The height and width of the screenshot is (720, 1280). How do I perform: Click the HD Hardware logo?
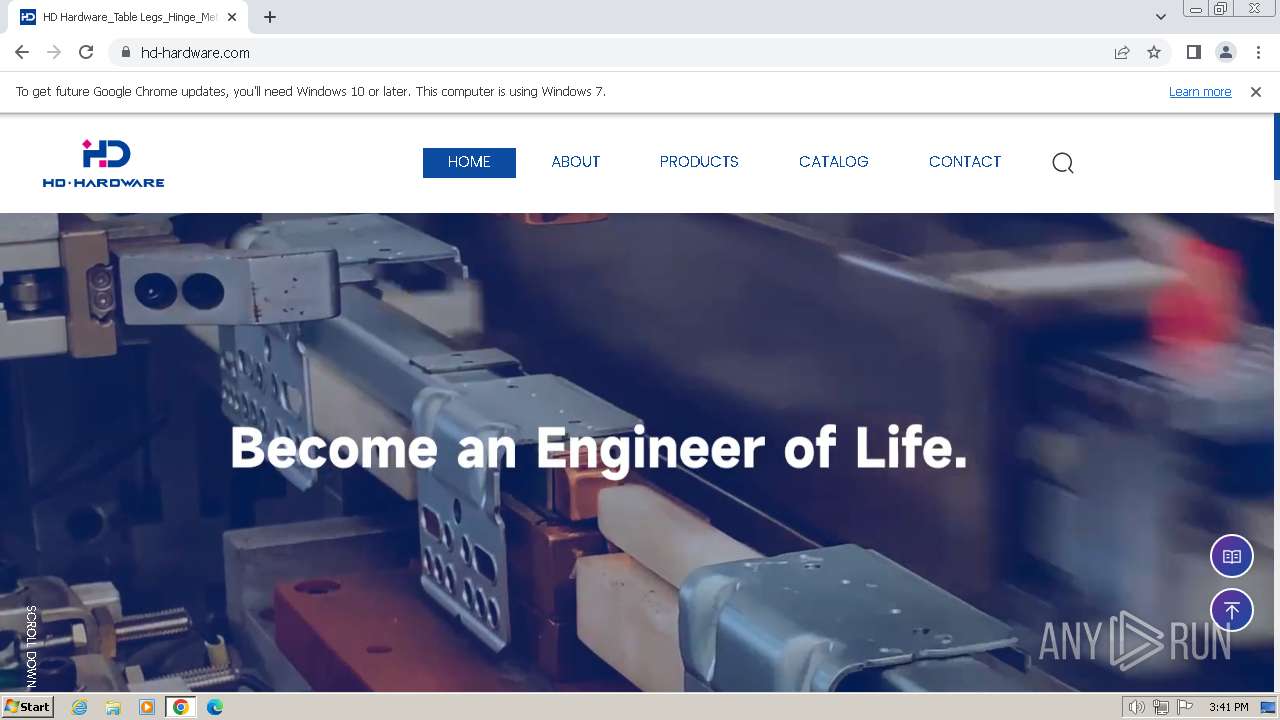point(103,163)
